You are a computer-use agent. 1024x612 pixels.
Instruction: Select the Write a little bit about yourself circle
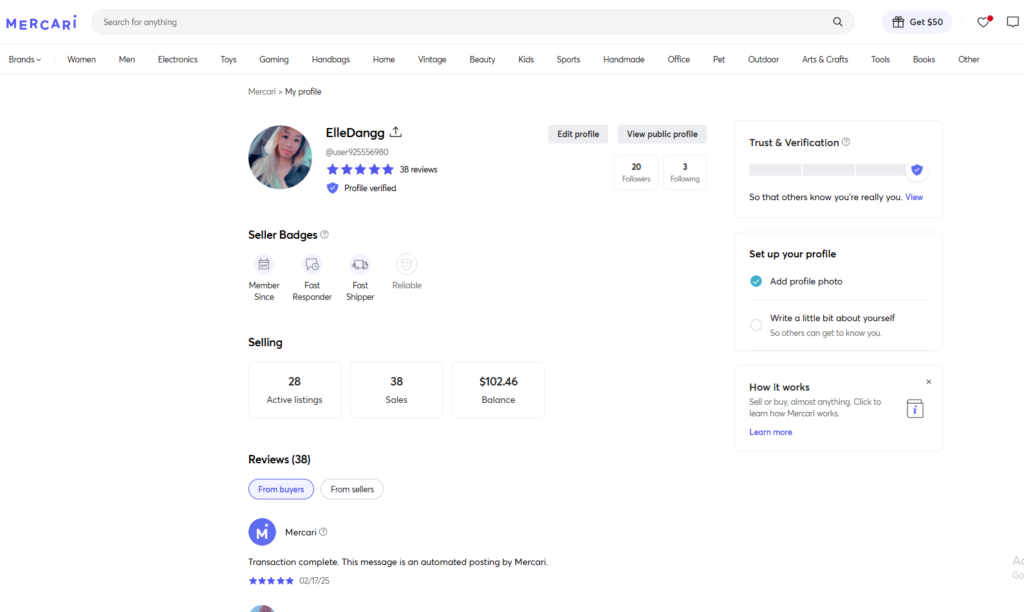click(x=756, y=325)
